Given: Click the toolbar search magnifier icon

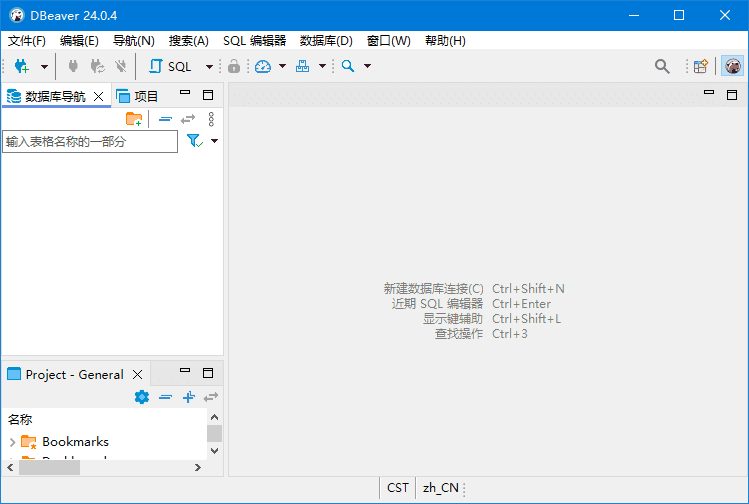Looking at the screenshot, I should click(662, 66).
